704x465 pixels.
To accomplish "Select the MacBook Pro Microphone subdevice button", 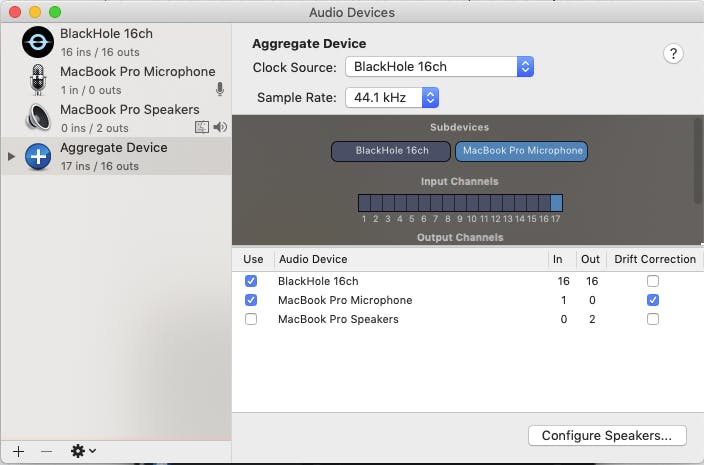I will (522, 151).
